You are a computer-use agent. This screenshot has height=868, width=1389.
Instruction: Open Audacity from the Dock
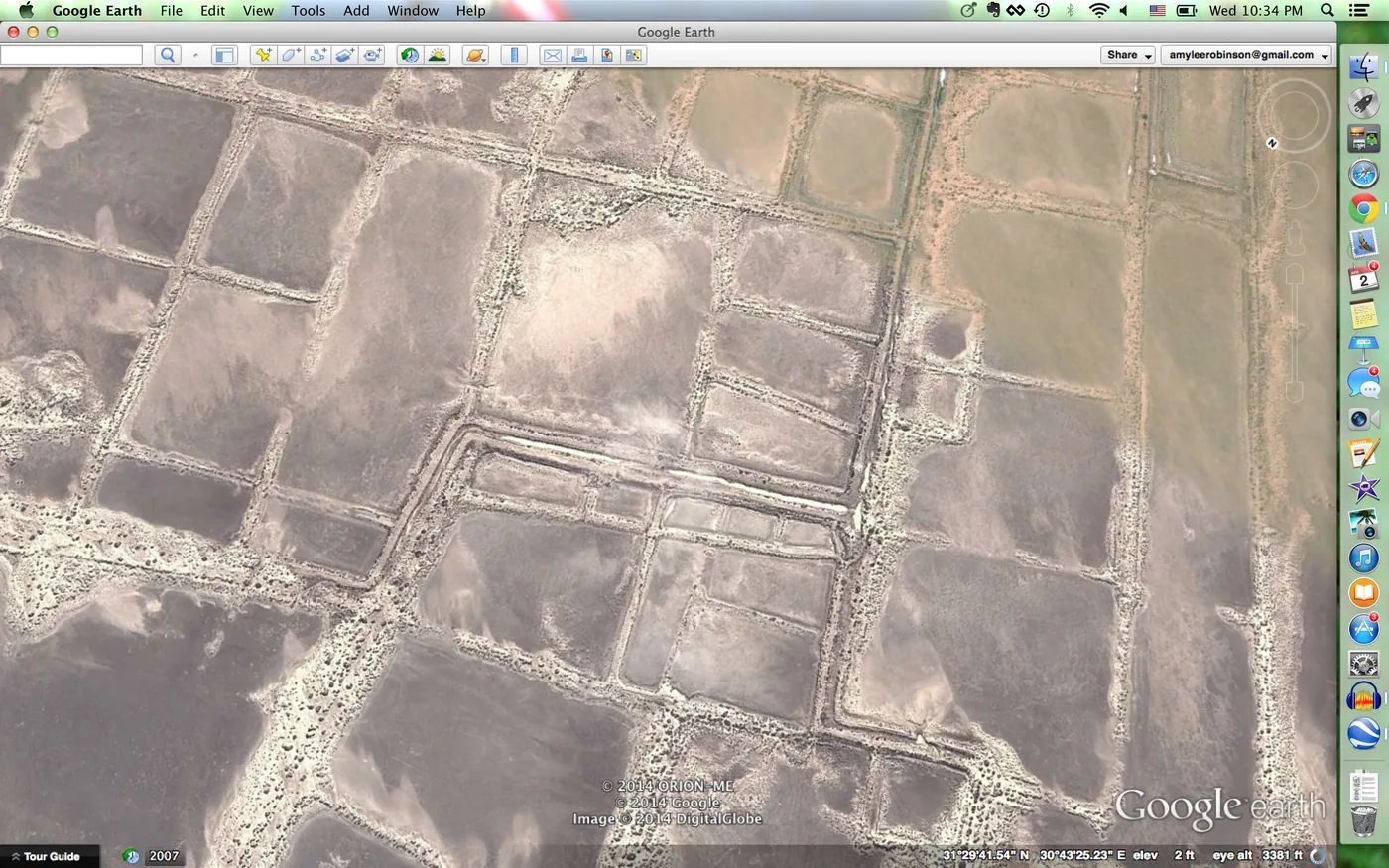point(1363,698)
